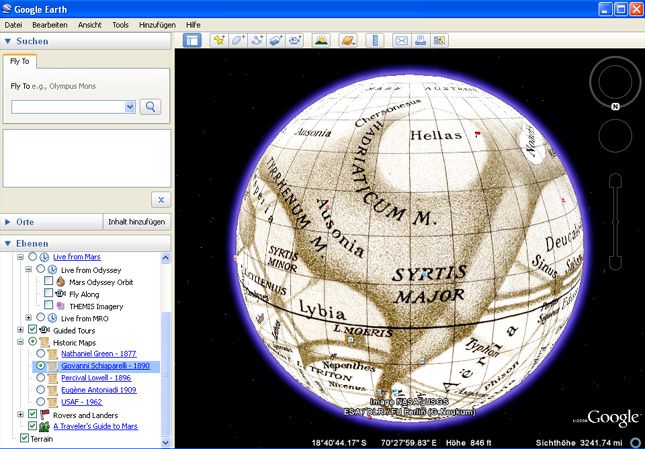645x449 pixels.
Task: Select the Percival Lowell - 1896 radio button
Action: (x=40, y=377)
